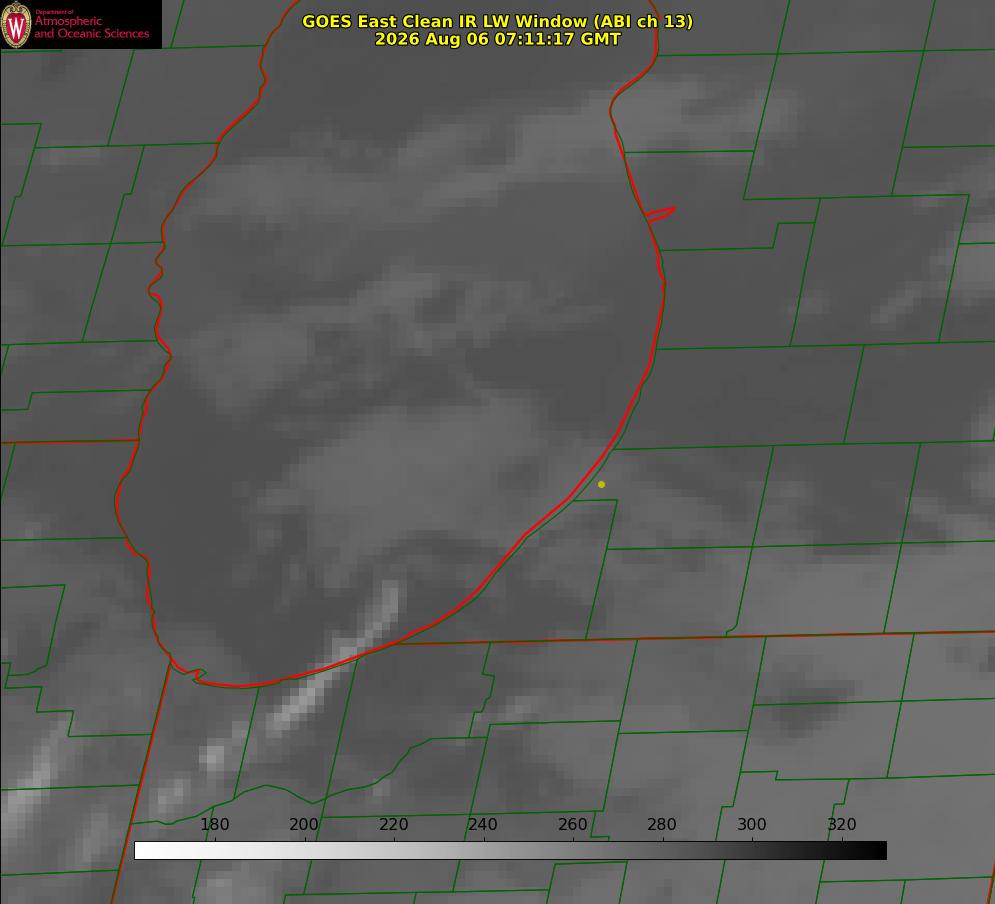Select the 320 colorbar tick label

click(x=841, y=824)
